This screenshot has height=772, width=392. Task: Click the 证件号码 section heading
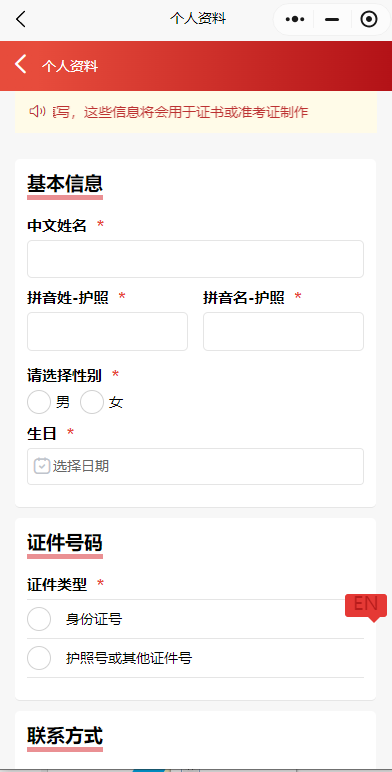65,543
